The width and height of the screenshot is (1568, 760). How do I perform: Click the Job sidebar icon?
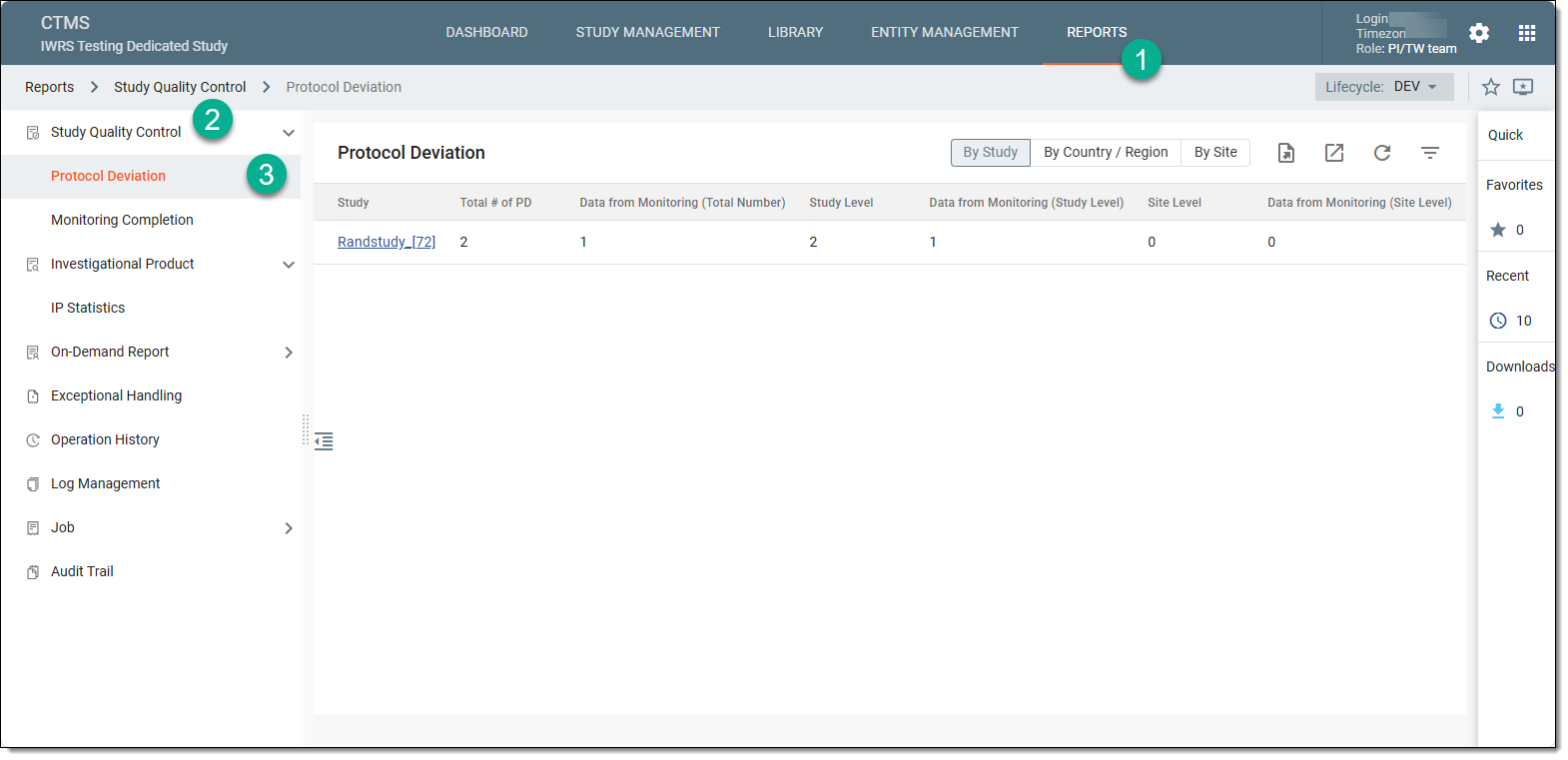(x=33, y=527)
